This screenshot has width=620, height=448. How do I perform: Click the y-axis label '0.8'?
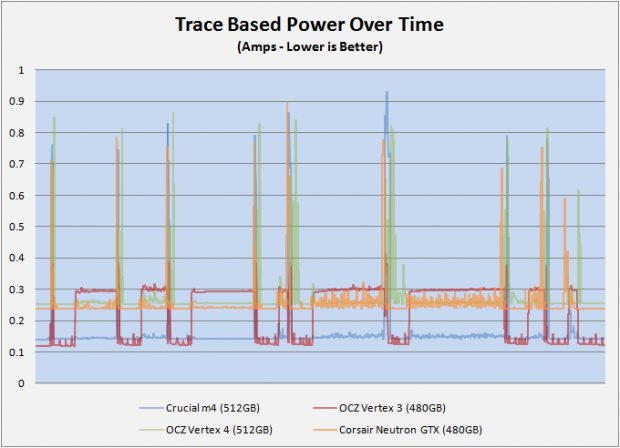coord(17,133)
